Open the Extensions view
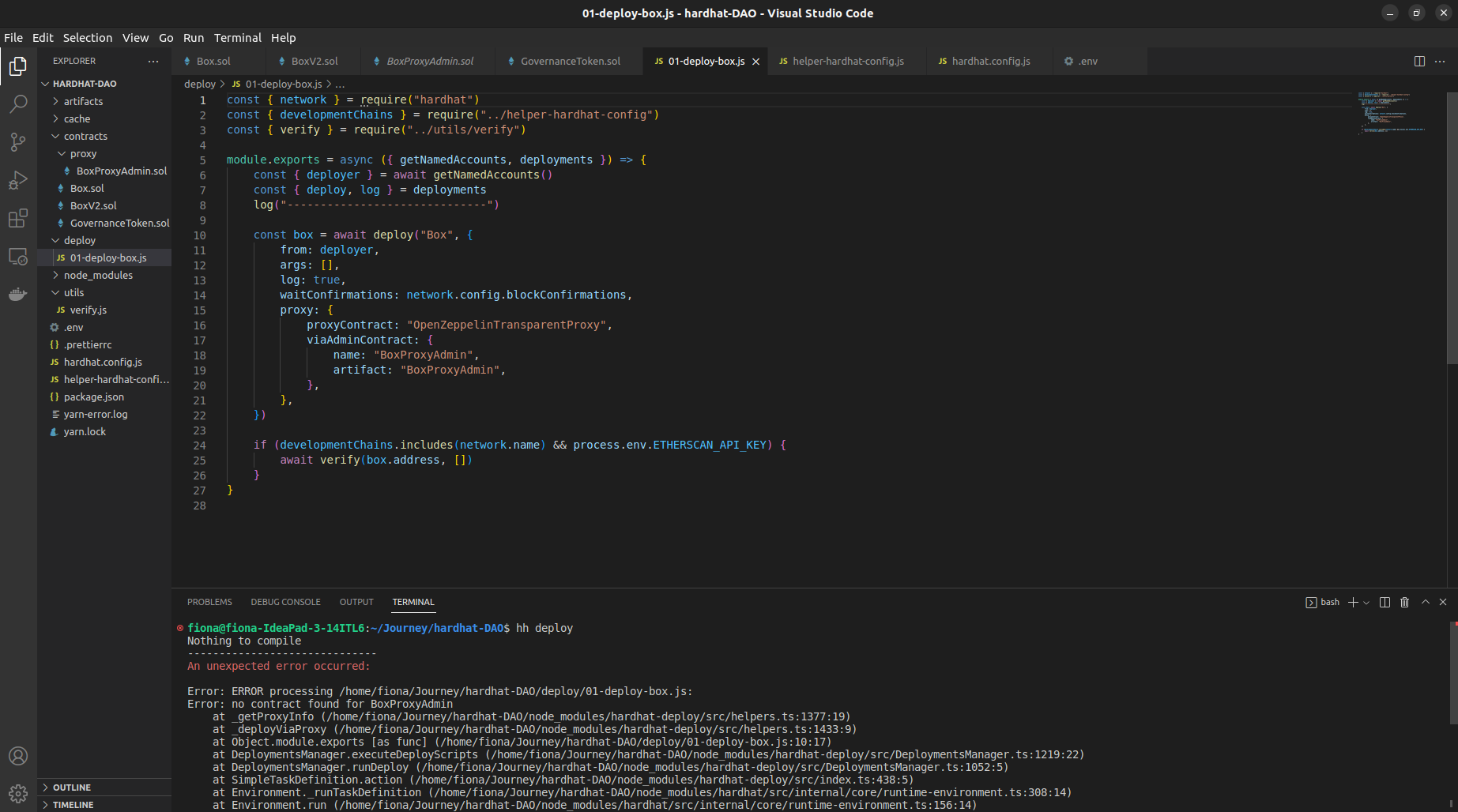1458x812 pixels. (17, 218)
